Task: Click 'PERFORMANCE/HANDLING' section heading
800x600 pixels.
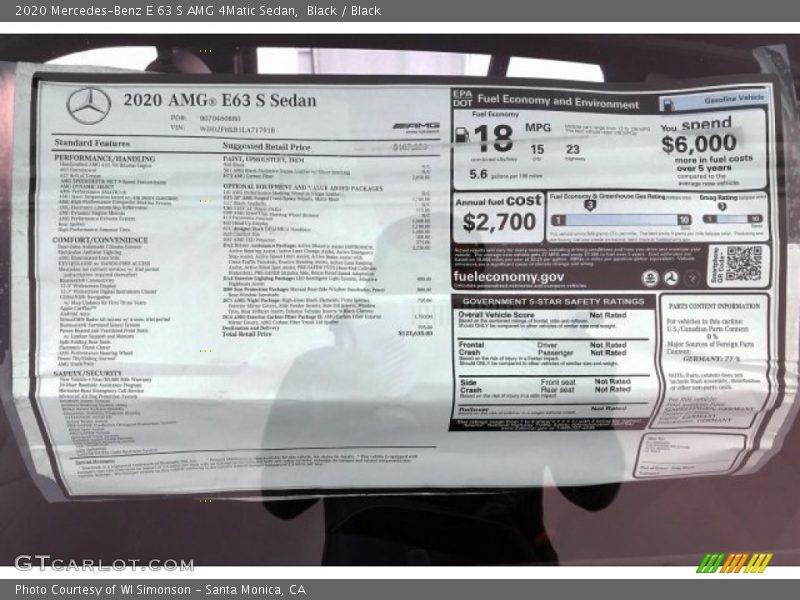Action: coord(105,159)
